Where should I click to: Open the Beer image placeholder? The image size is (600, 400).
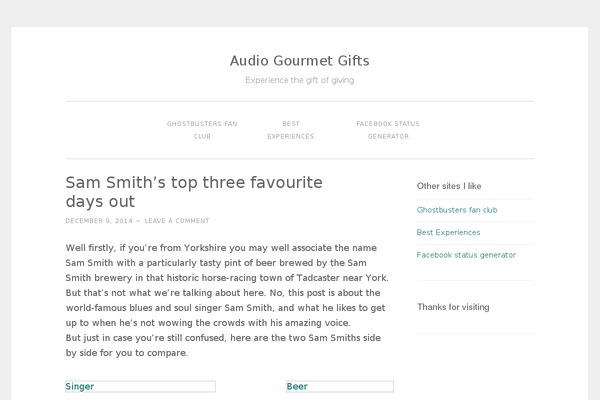click(x=339, y=386)
